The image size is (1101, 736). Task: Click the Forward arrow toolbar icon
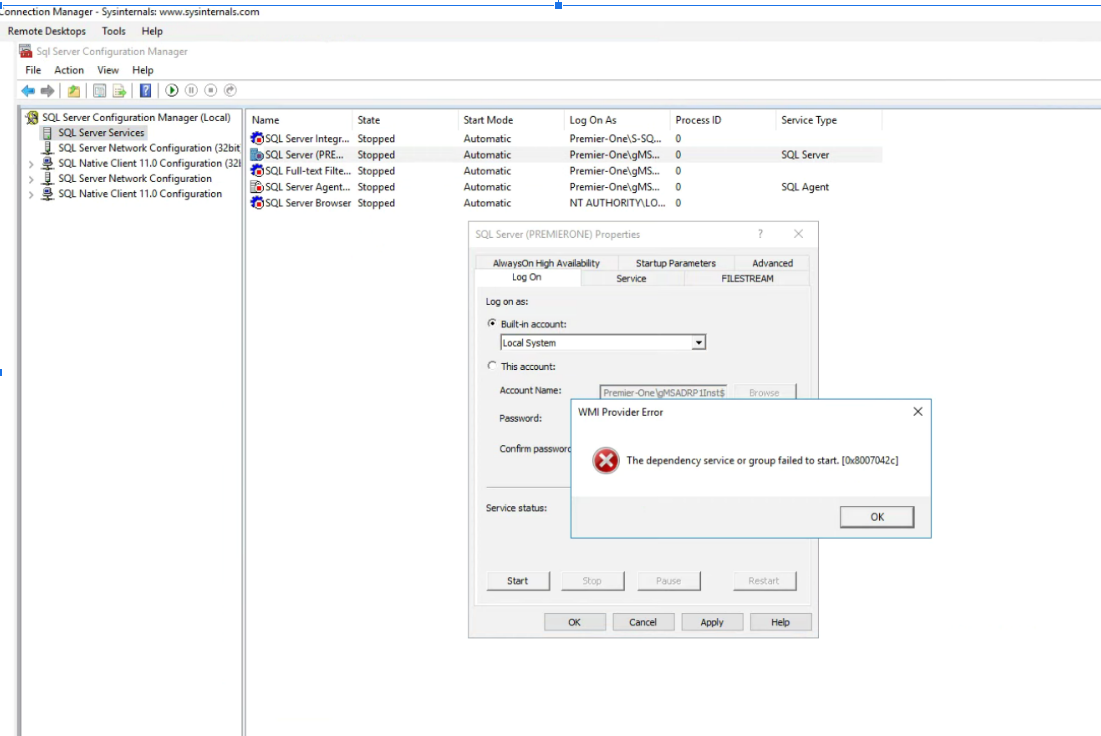48,91
